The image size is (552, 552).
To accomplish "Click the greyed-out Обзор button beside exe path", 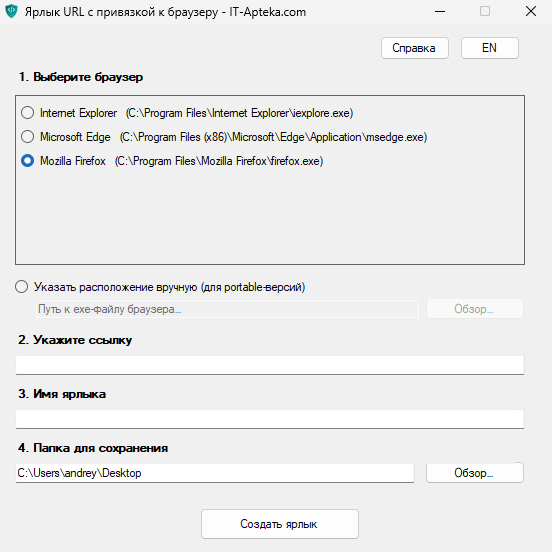I will 475,309.
